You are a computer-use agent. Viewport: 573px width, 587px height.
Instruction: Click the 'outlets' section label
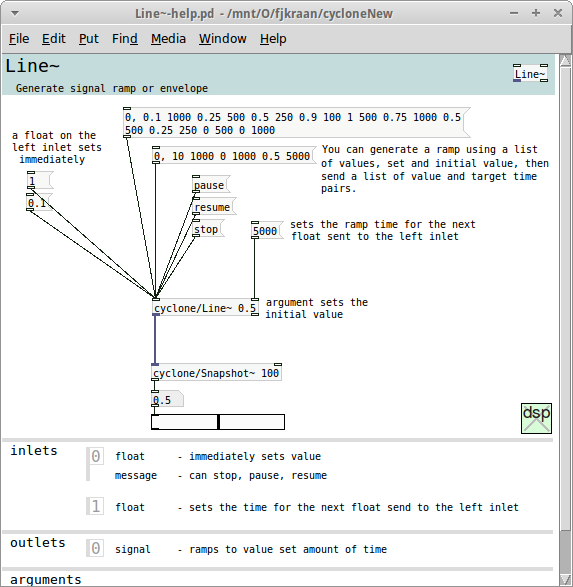(38, 542)
